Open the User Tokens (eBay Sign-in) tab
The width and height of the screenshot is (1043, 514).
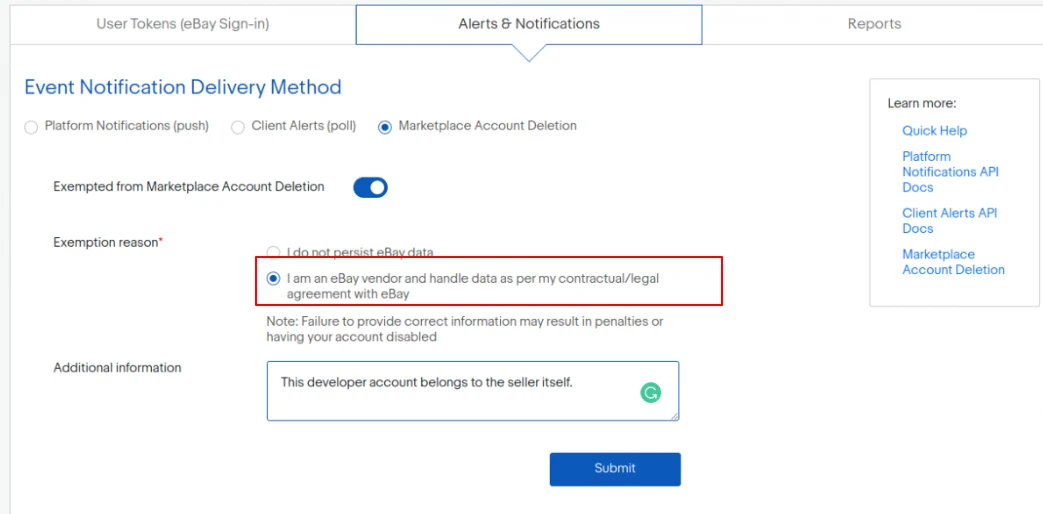pos(182,24)
